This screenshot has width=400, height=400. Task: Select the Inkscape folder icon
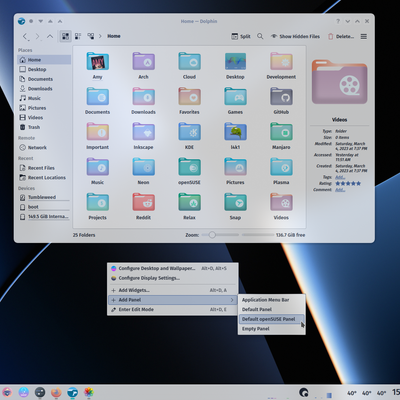pos(143,132)
